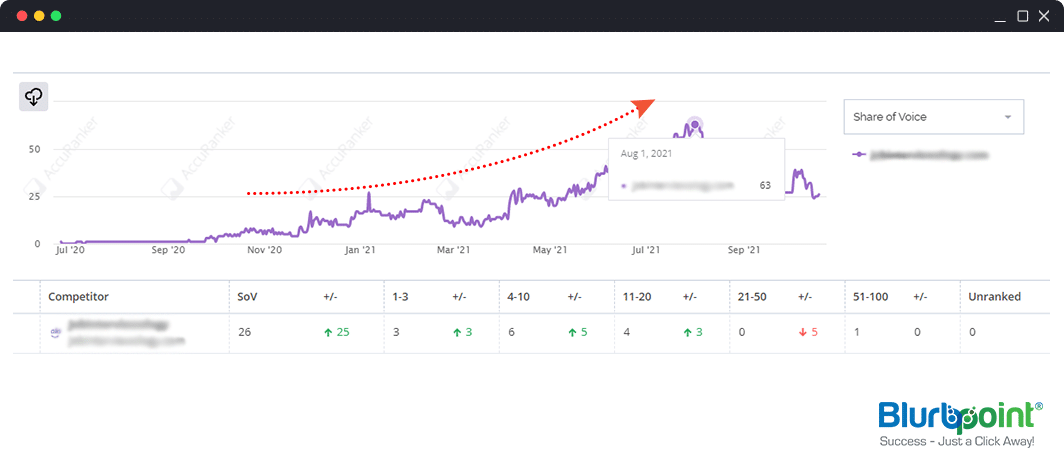
Task: Click the minimize dash icon in title bar
Action: coord(999,17)
